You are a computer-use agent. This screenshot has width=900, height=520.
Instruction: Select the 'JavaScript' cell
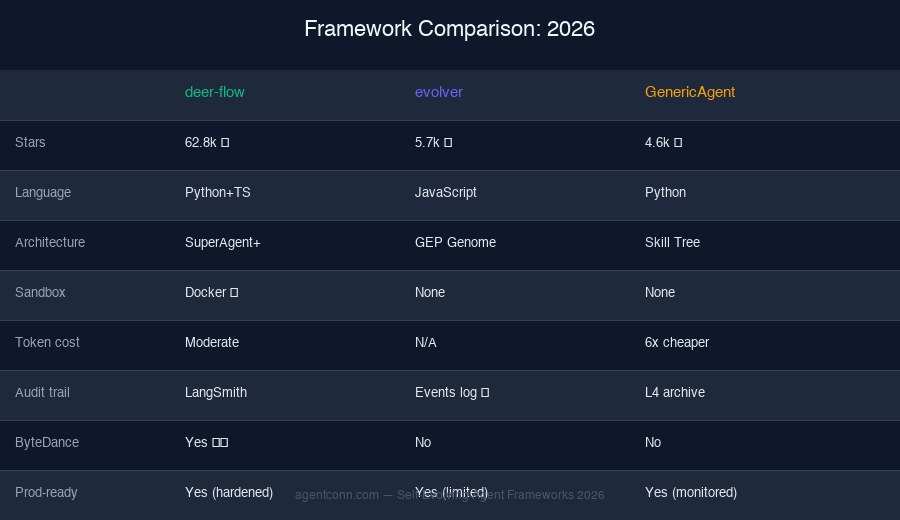pyautogui.click(x=445, y=192)
